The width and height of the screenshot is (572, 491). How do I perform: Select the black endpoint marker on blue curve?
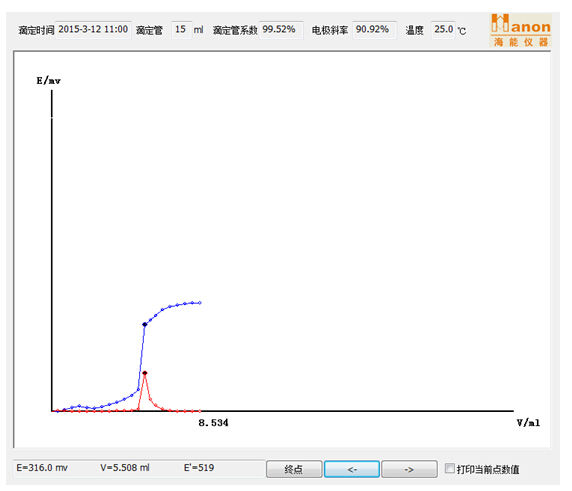pyautogui.click(x=144, y=324)
